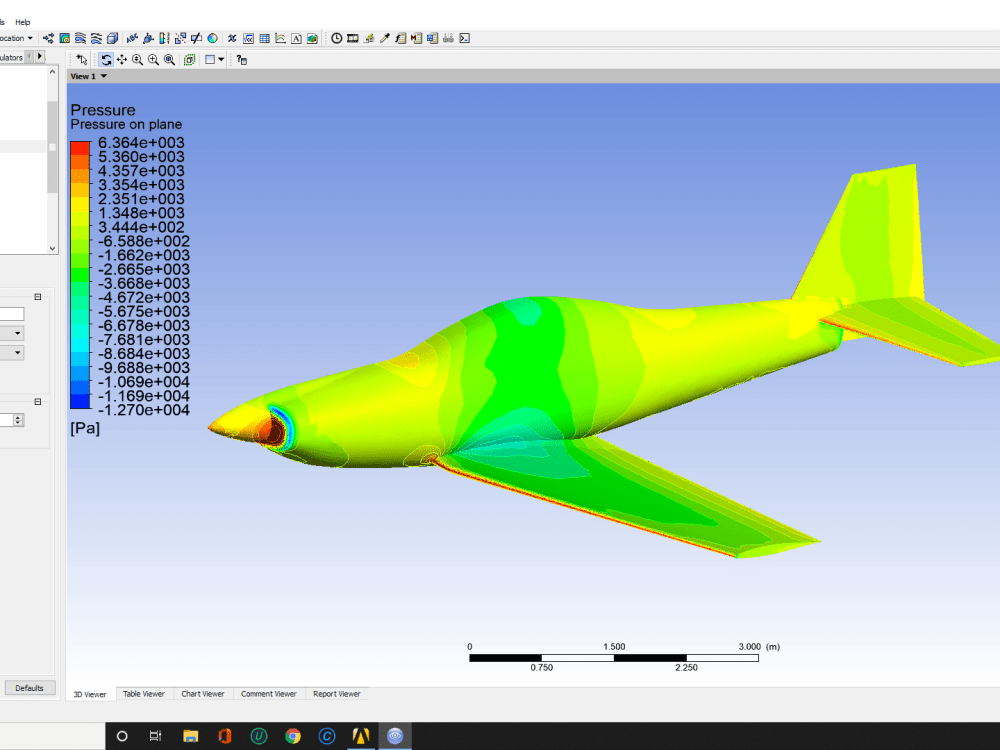Switch to the Report Viewer tab

(337, 694)
